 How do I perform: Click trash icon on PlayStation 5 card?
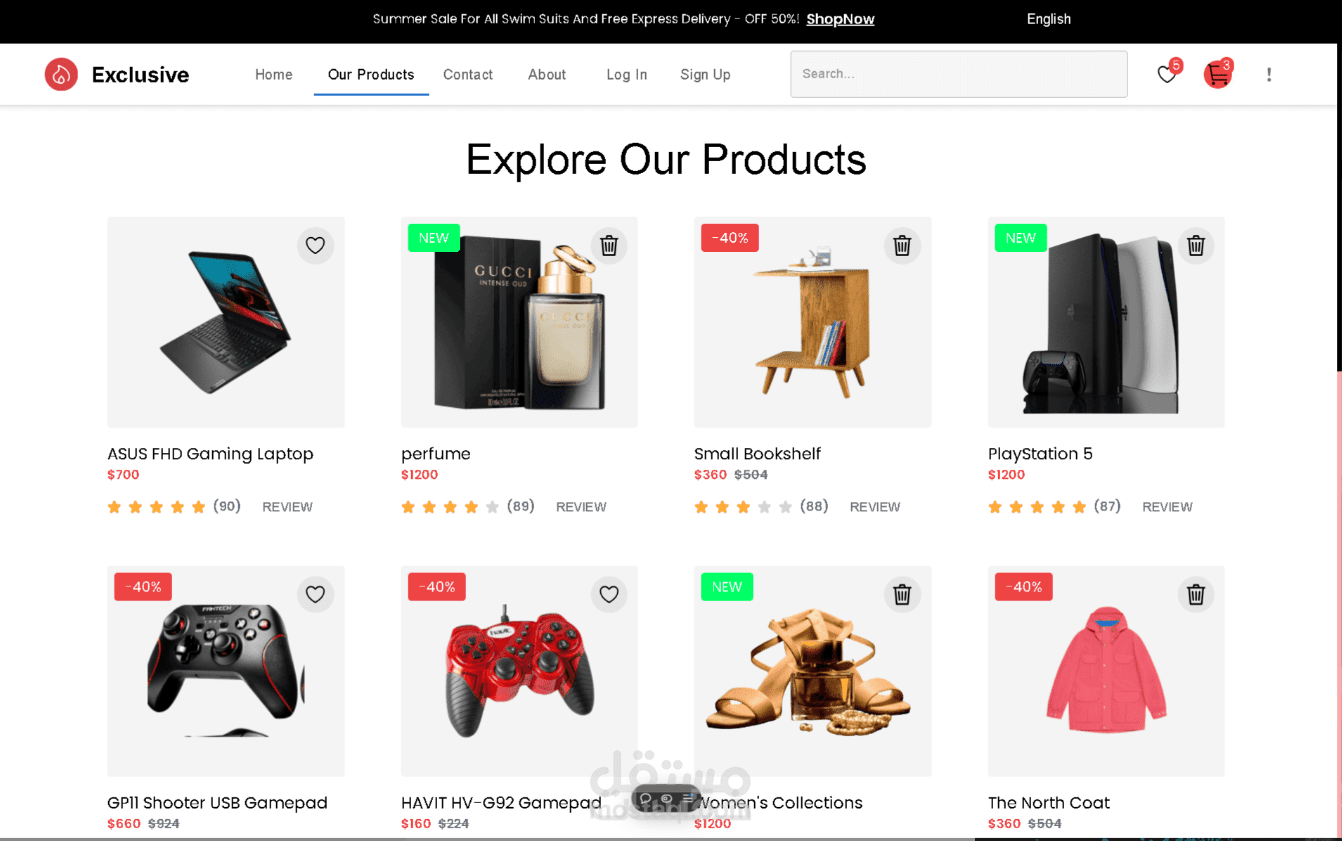1196,245
